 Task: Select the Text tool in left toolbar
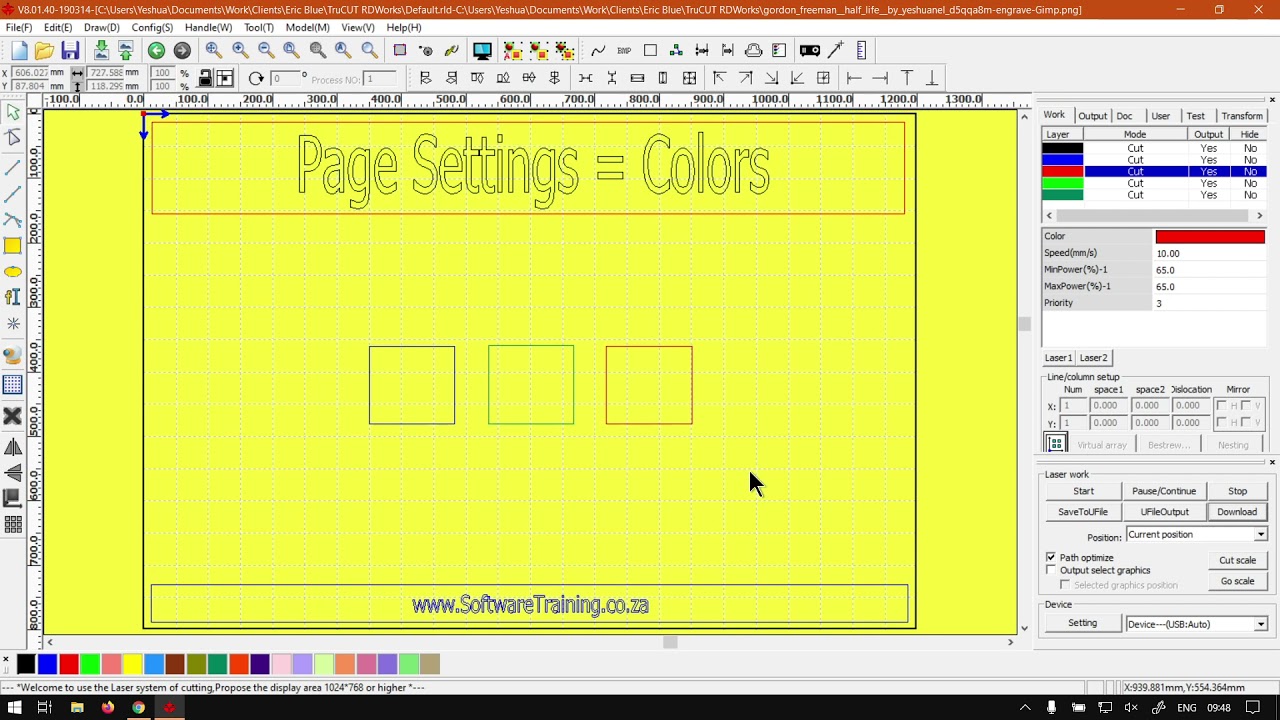(13, 297)
